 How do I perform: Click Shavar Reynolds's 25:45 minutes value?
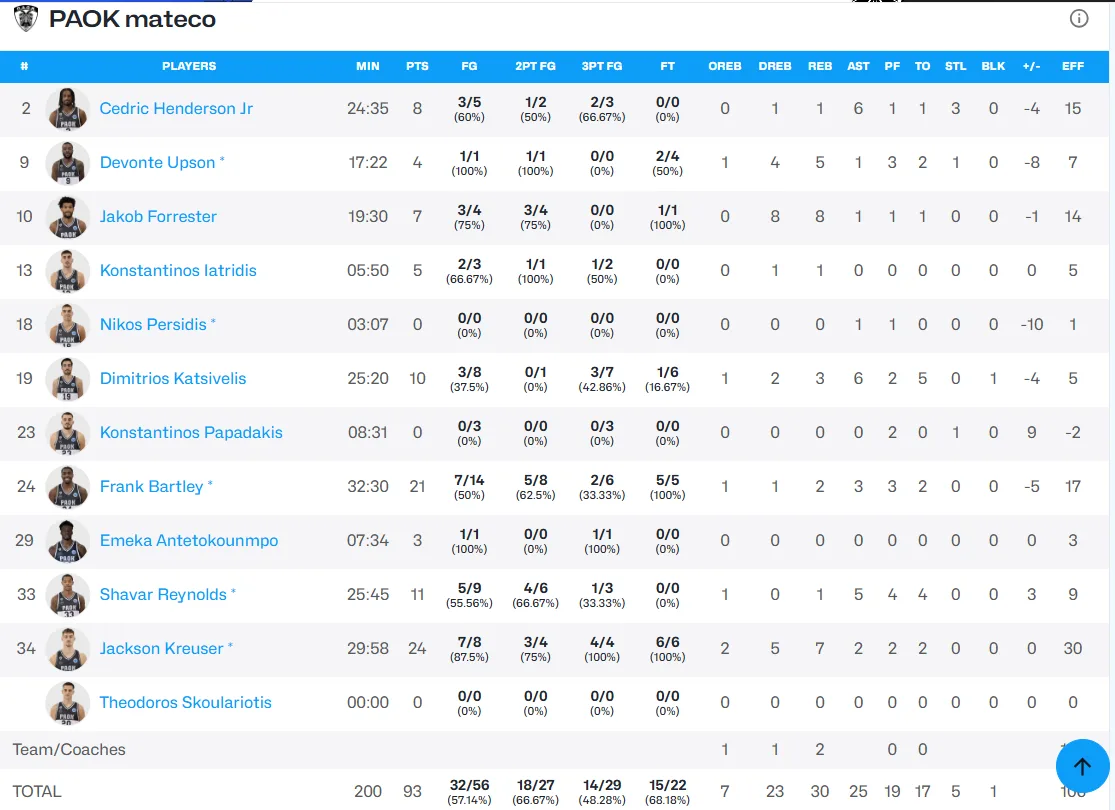[x=368, y=595]
